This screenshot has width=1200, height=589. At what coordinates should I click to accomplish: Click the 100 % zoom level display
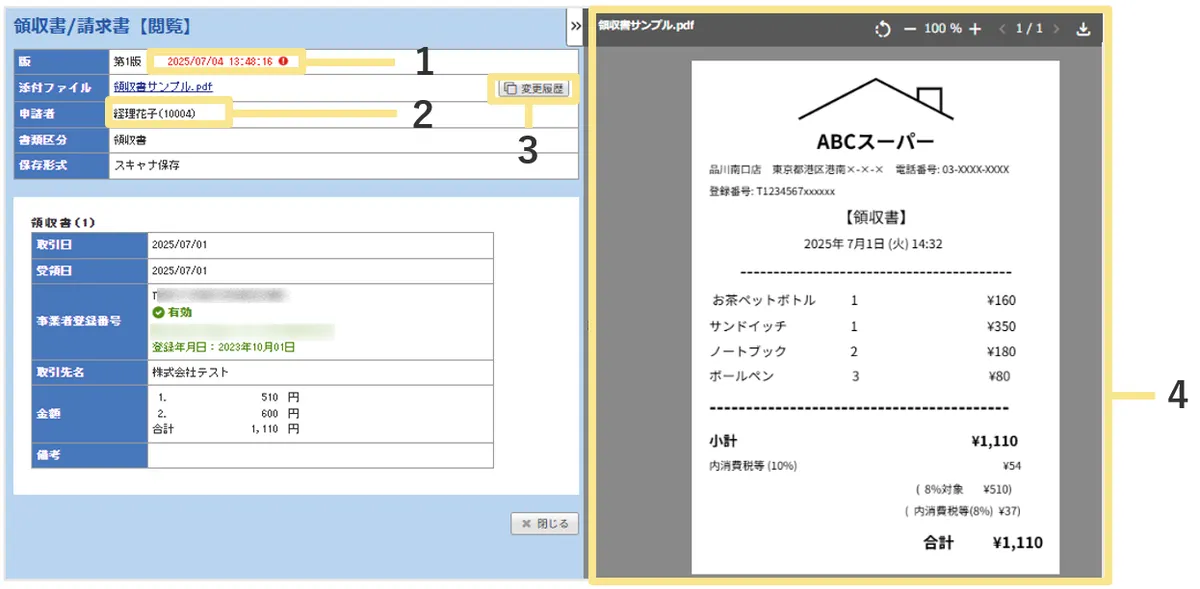942,29
